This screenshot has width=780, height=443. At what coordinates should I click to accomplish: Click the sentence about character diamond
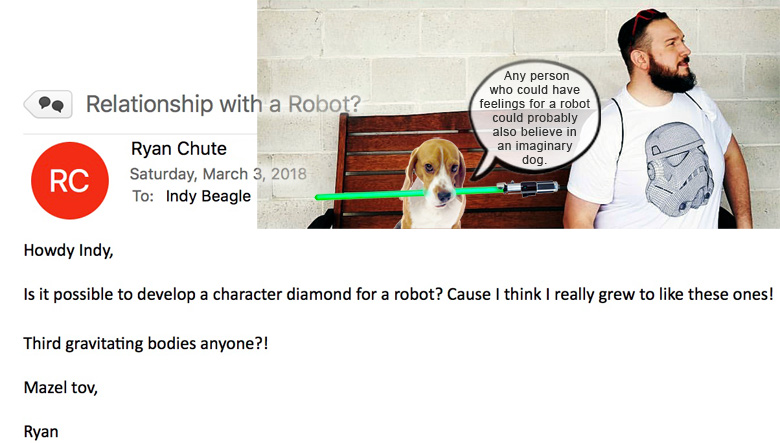(x=398, y=294)
